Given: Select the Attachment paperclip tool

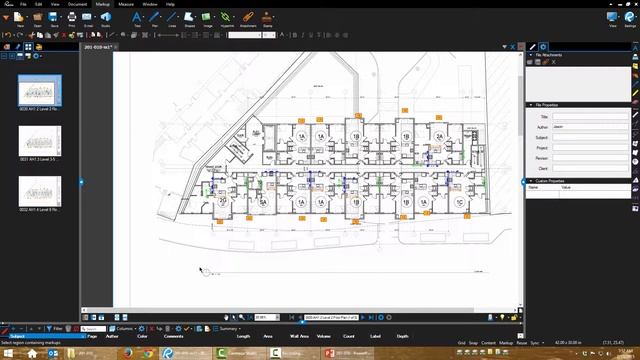Looking at the screenshot, I should (248, 18).
